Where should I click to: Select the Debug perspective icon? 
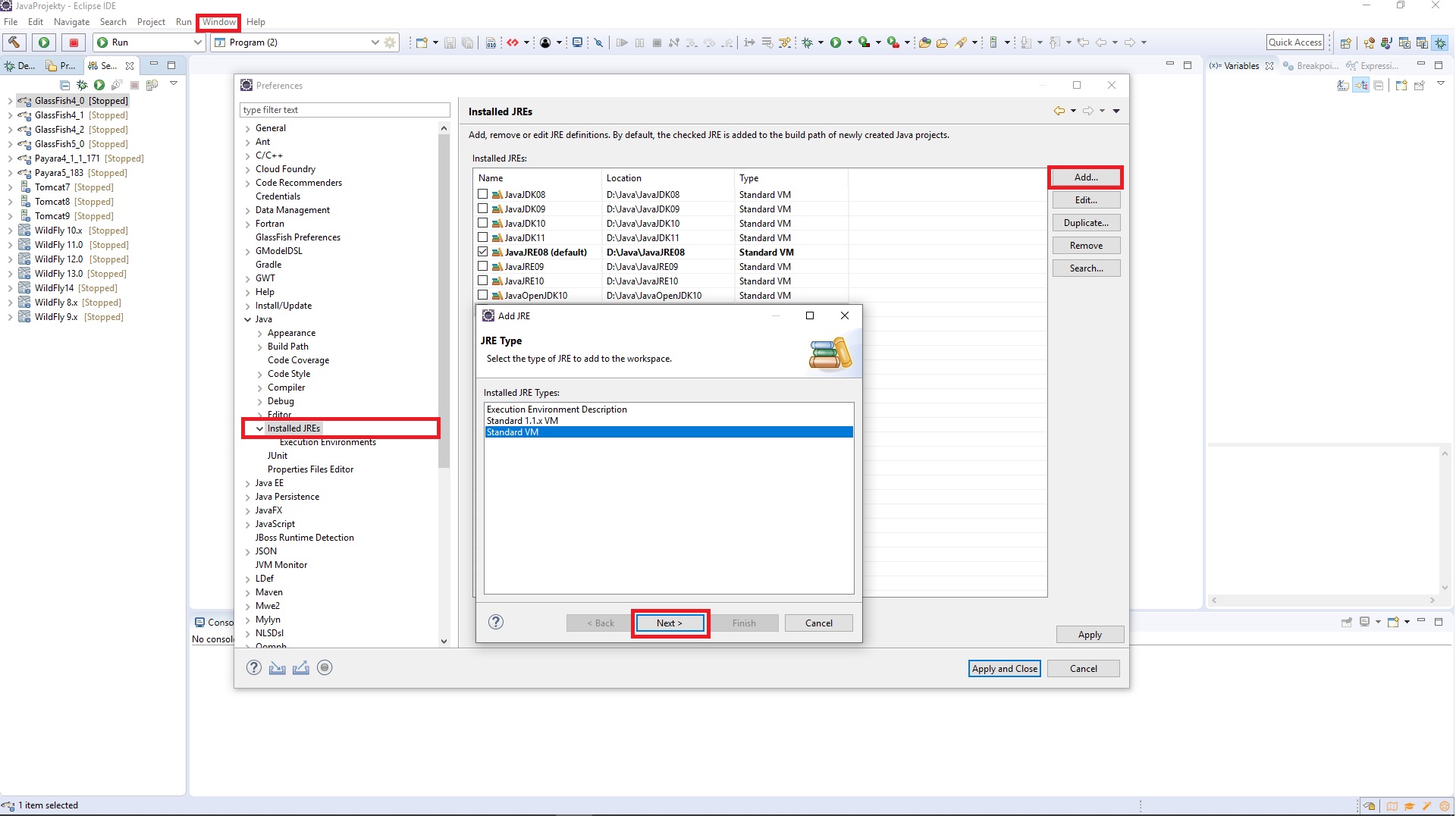[1440, 43]
